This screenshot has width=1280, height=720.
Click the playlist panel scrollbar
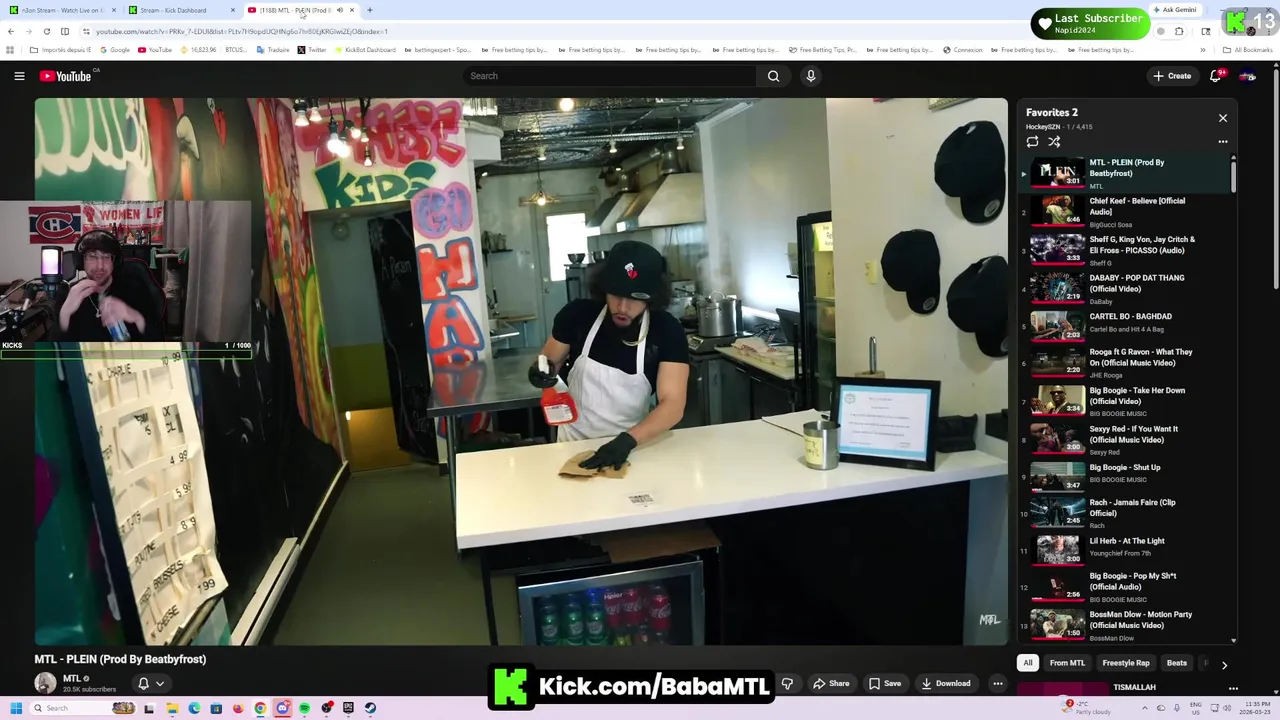[x=1233, y=176]
